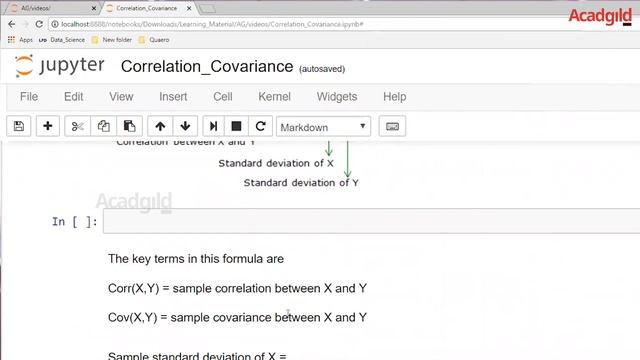
Task: Open a new browser tab
Action: 207,9
